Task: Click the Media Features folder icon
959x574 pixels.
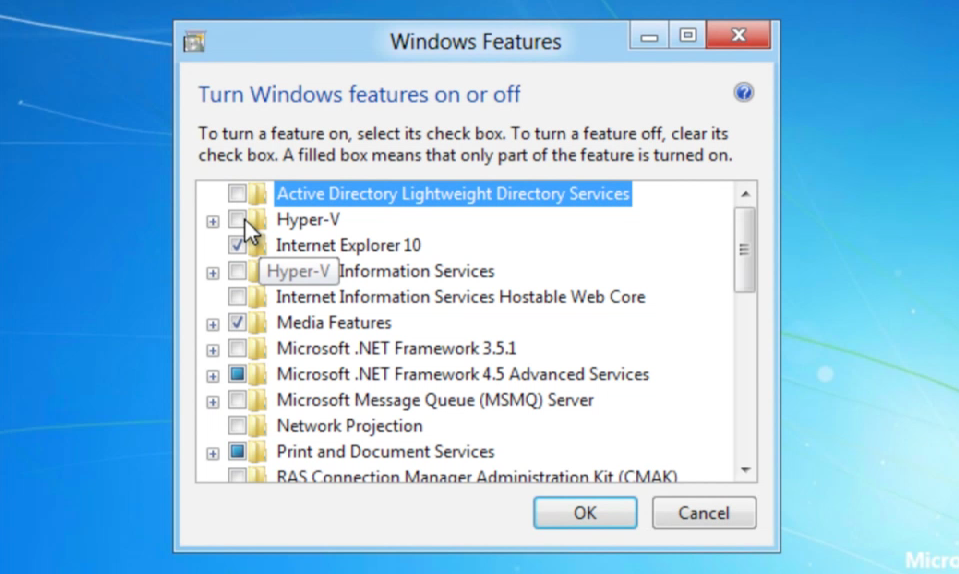Action: pyautogui.click(x=257, y=323)
